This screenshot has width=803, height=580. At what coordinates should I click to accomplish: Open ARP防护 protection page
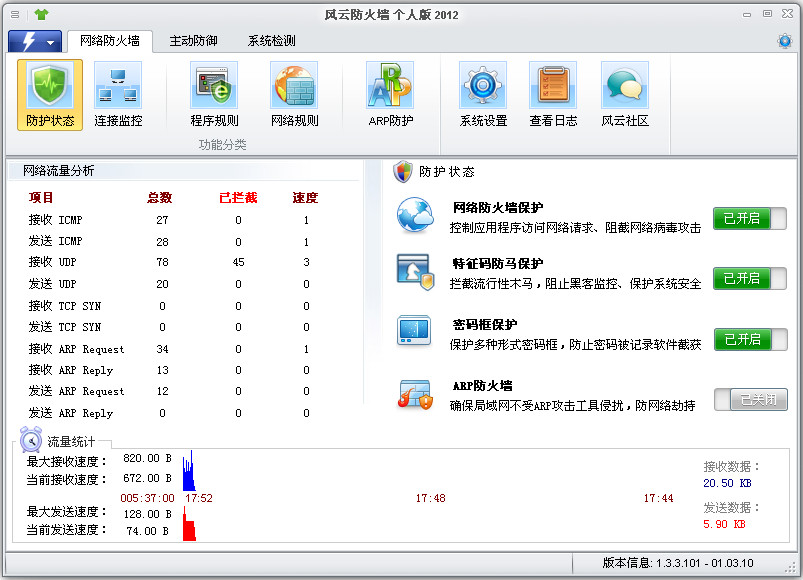pos(390,95)
